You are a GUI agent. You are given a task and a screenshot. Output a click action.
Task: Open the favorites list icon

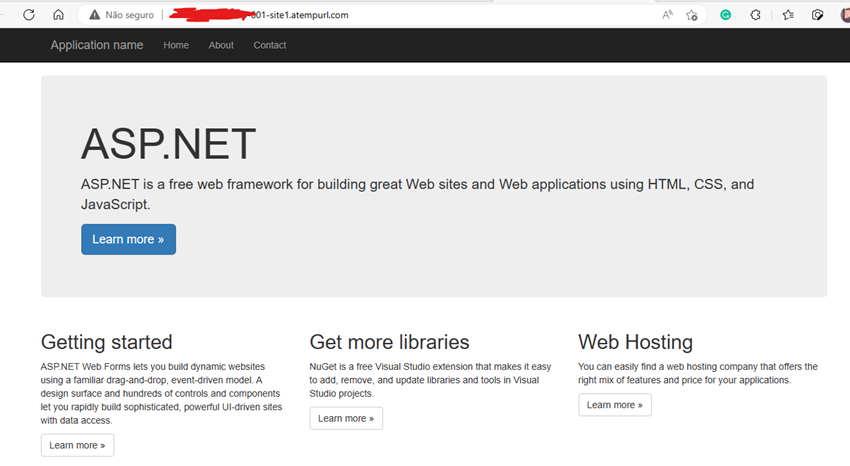tap(788, 15)
